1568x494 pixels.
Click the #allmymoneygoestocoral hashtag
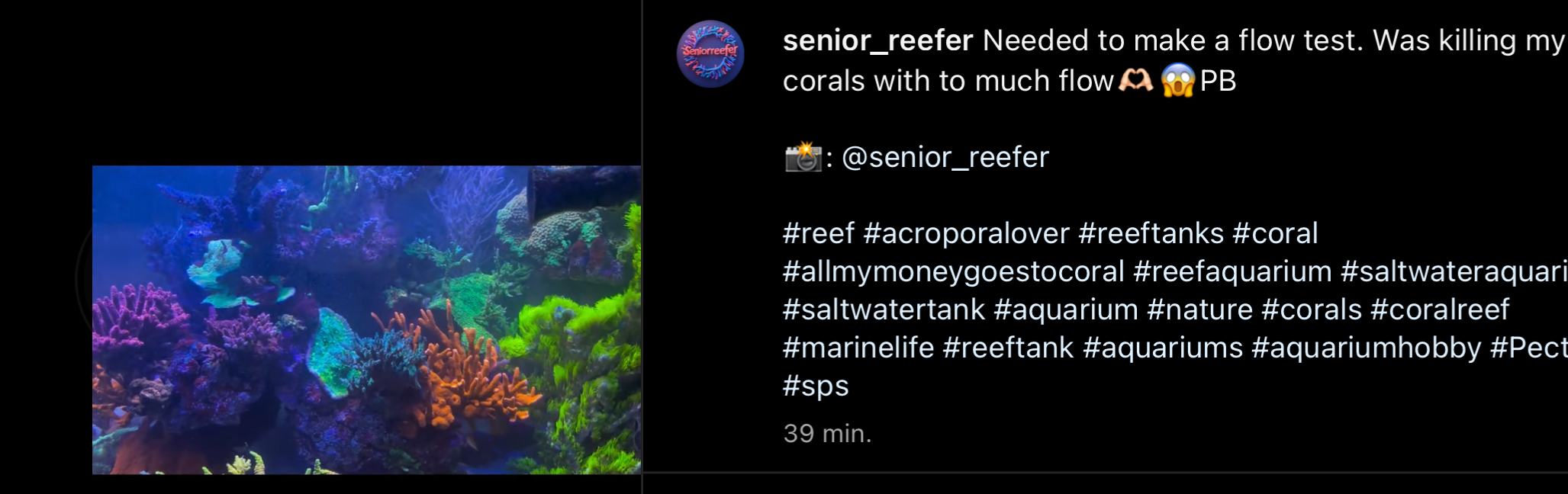(x=954, y=272)
